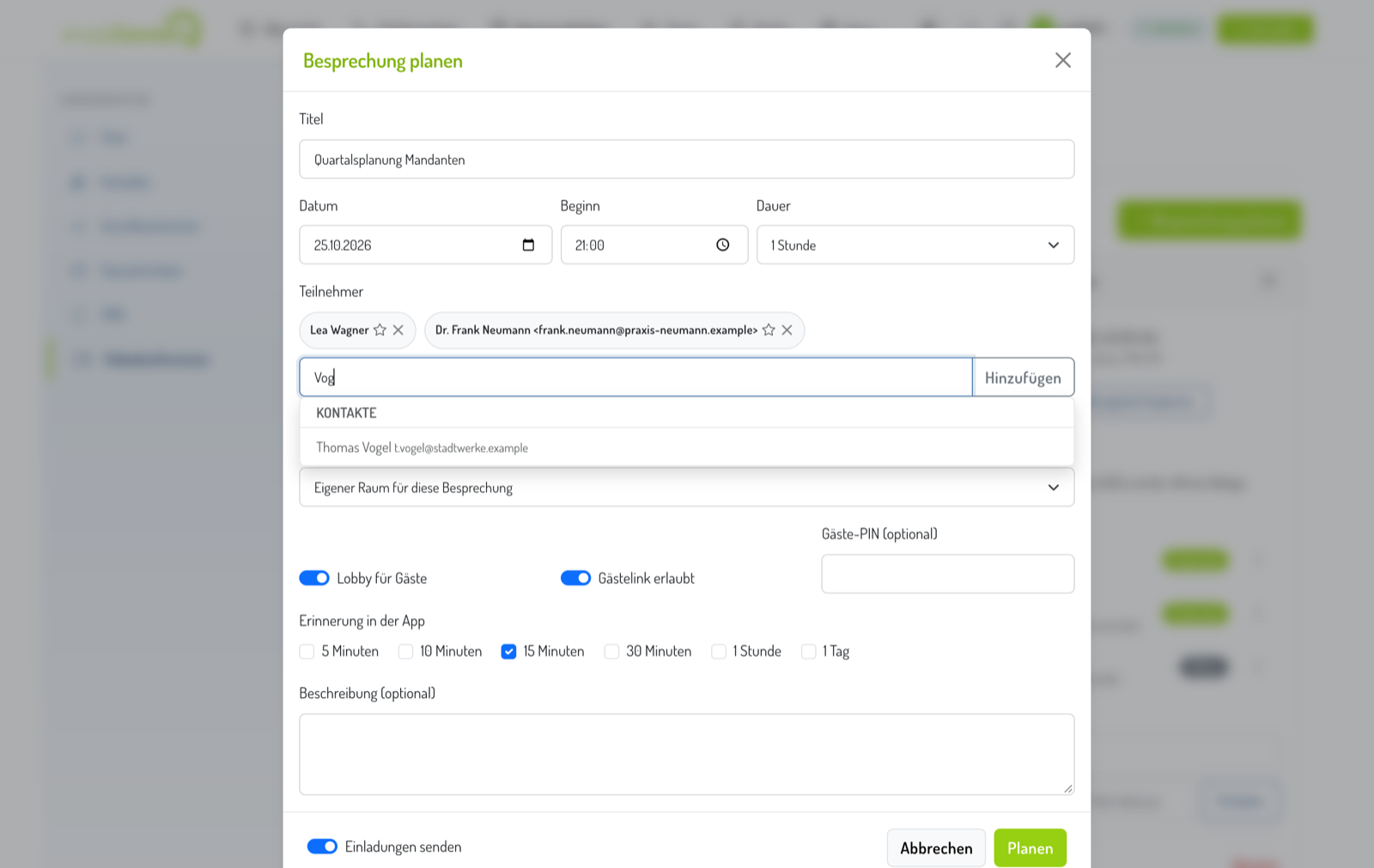Image resolution: width=1374 pixels, height=868 pixels.
Task: Uncheck the 15 Minuten reminder box
Action: click(x=508, y=652)
